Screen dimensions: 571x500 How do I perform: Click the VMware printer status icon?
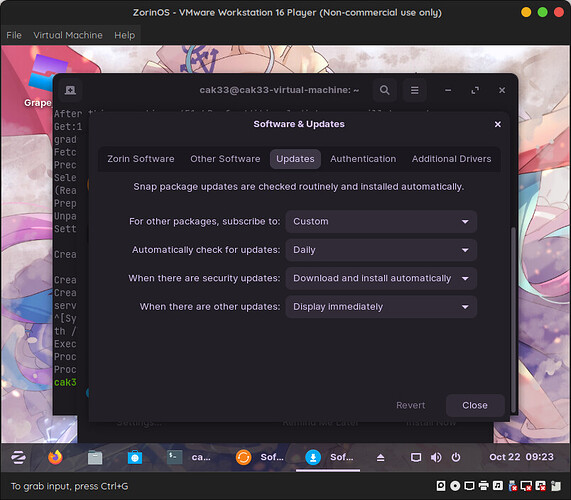point(484,486)
